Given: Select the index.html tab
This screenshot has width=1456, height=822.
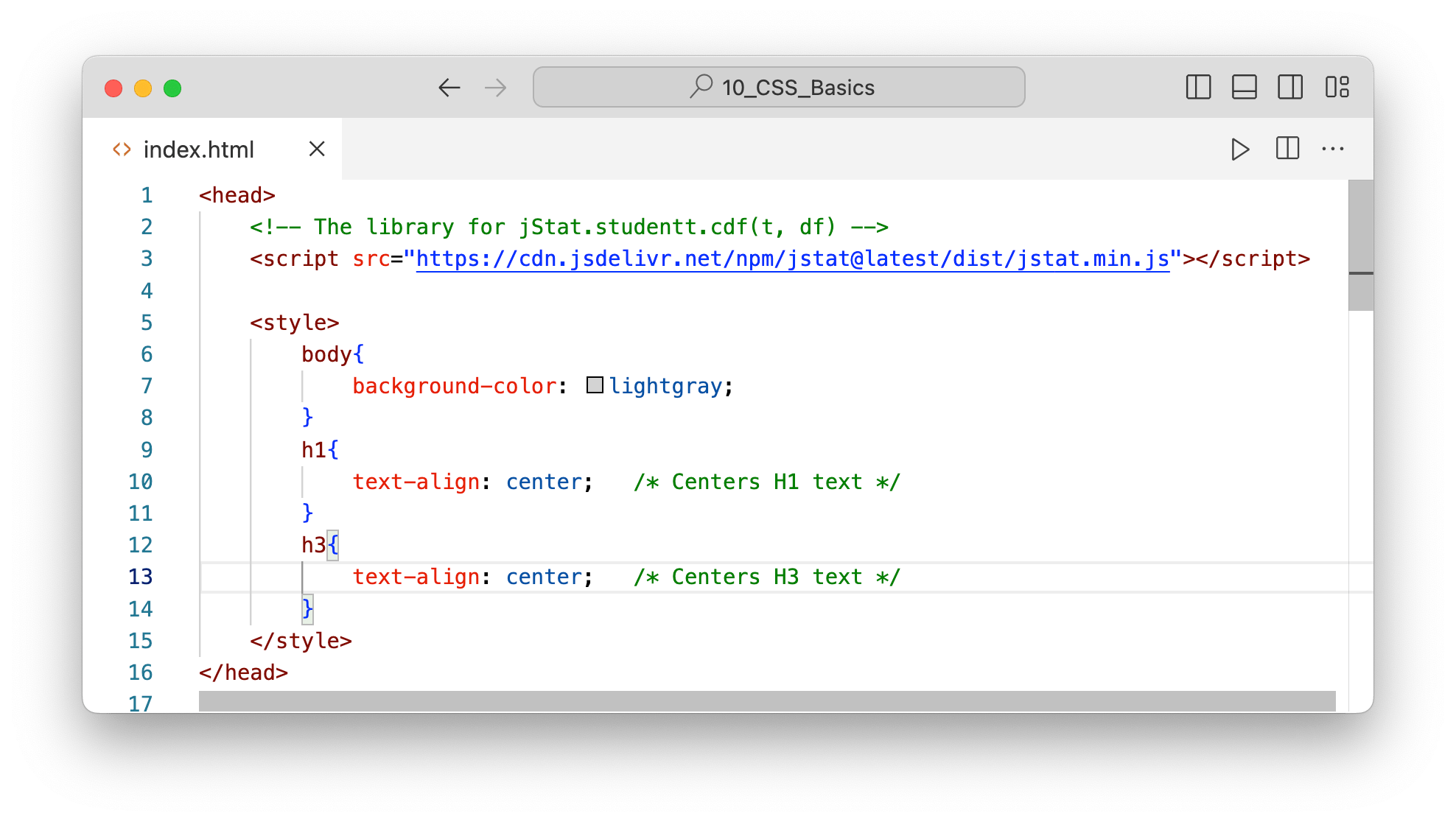Looking at the screenshot, I should (198, 150).
